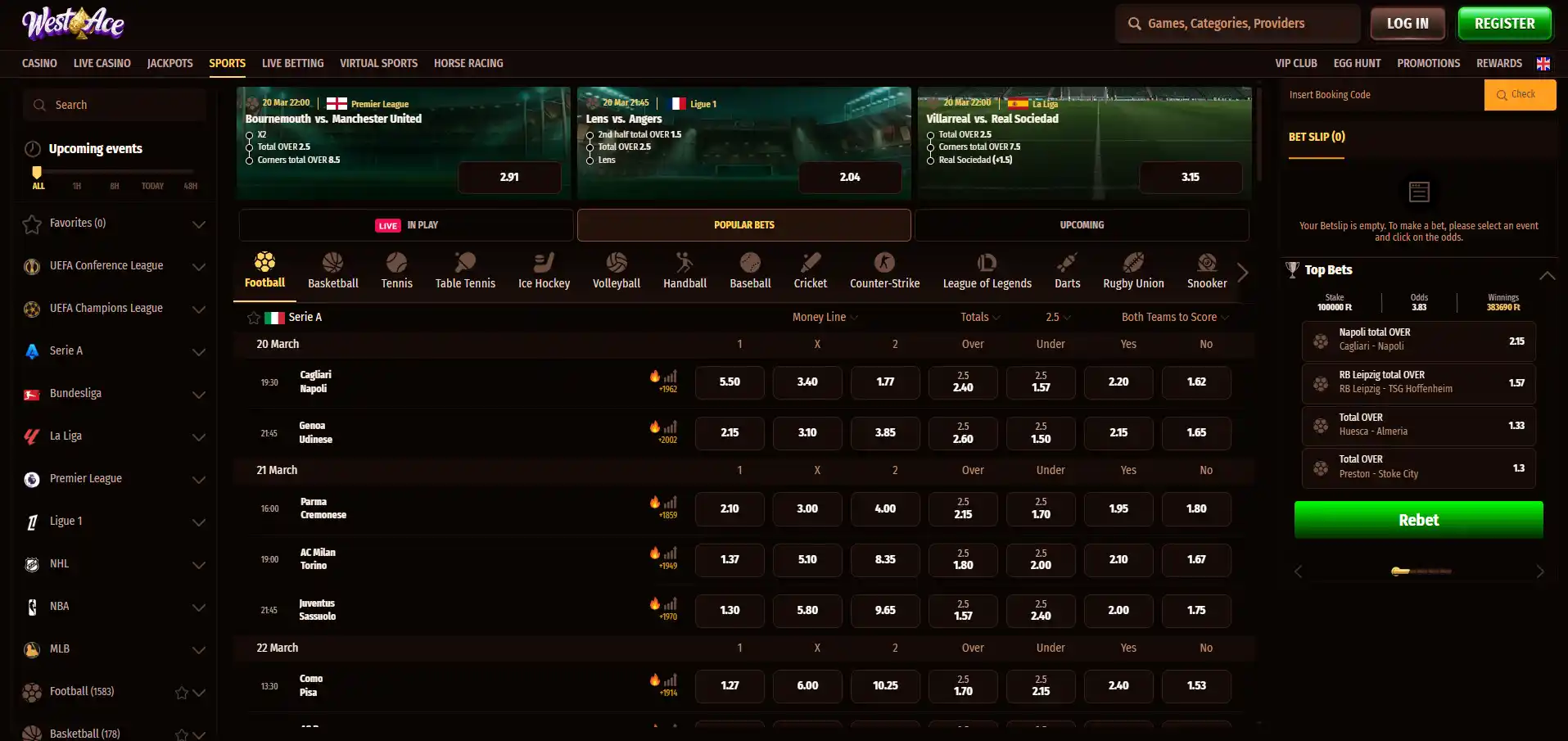Toggle favorite star for Football (1583)
Image resolution: width=1568 pixels, height=741 pixels.
coord(182,693)
